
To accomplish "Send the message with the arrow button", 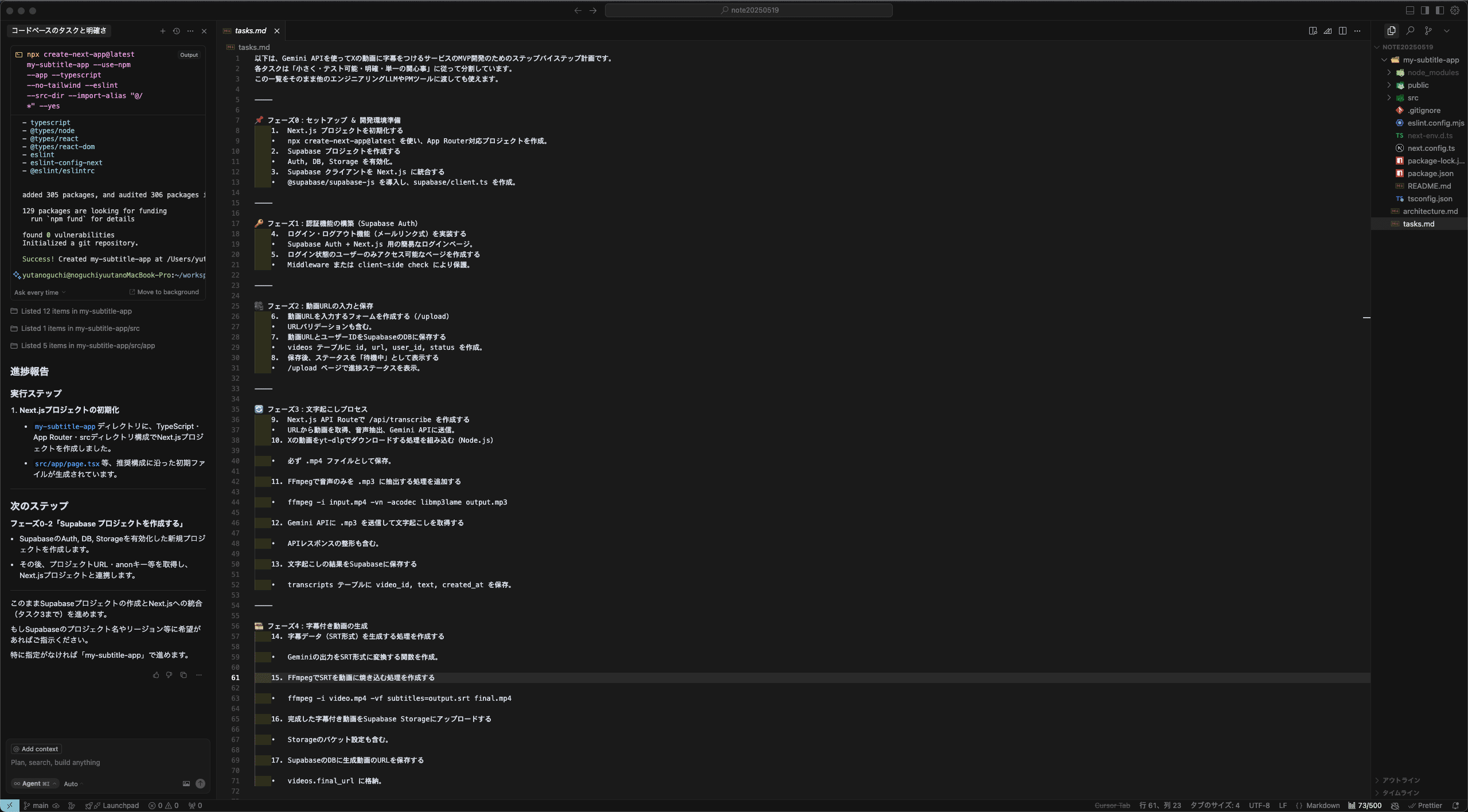I will pyautogui.click(x=200, y=784).
